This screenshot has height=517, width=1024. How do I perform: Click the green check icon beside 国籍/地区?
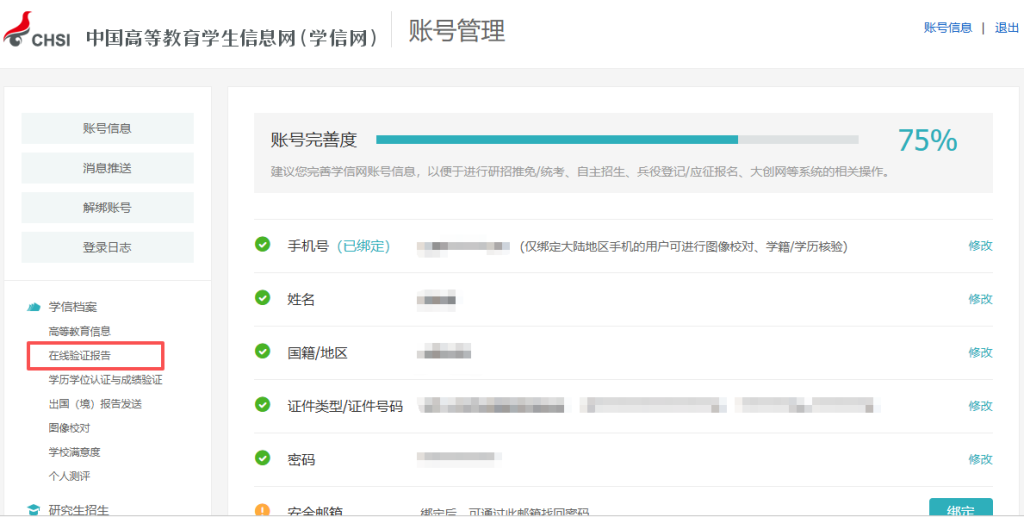(x=263, y=351)
